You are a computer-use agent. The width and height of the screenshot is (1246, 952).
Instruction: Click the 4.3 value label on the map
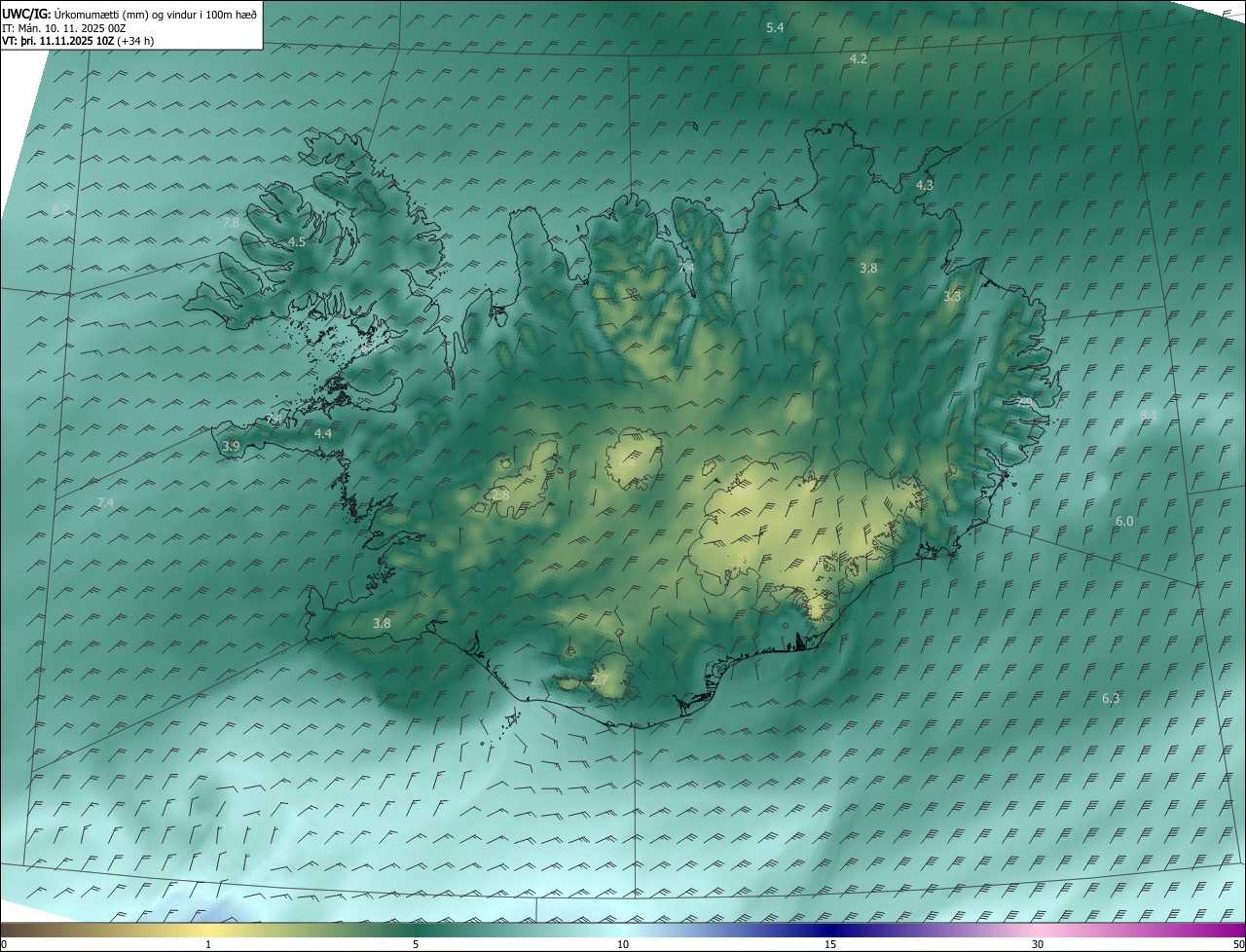(x=925, y=185)
